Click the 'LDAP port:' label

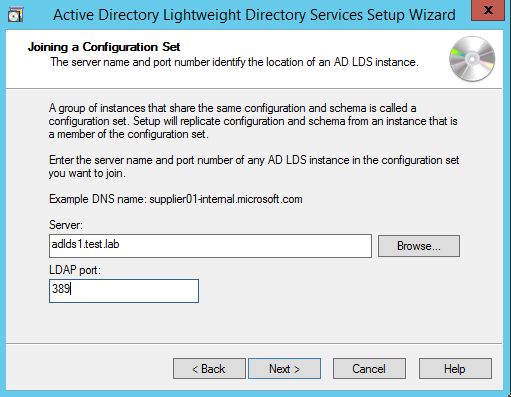tap(75, 270)
